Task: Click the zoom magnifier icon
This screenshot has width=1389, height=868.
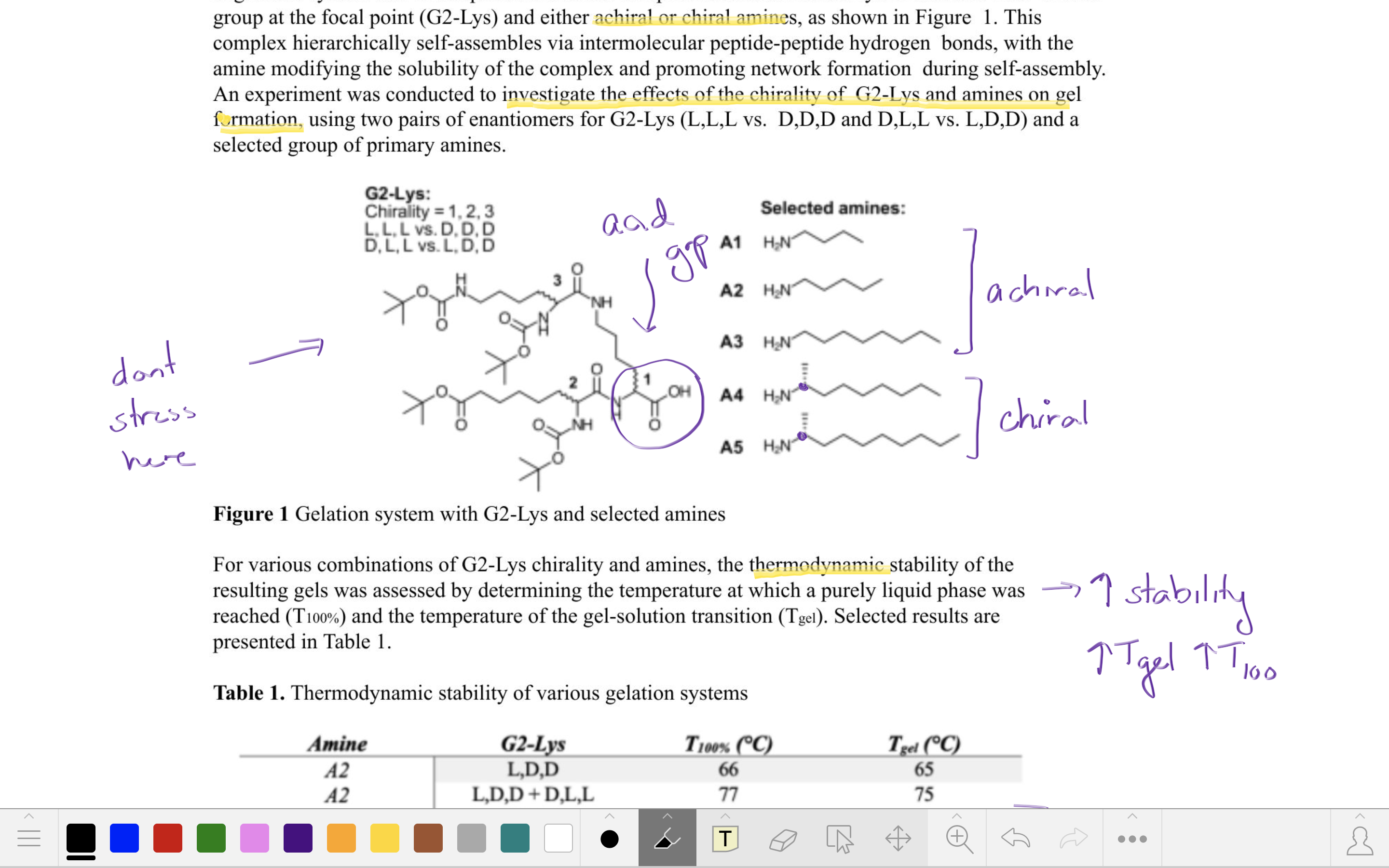Action: (x=958, y=839)
